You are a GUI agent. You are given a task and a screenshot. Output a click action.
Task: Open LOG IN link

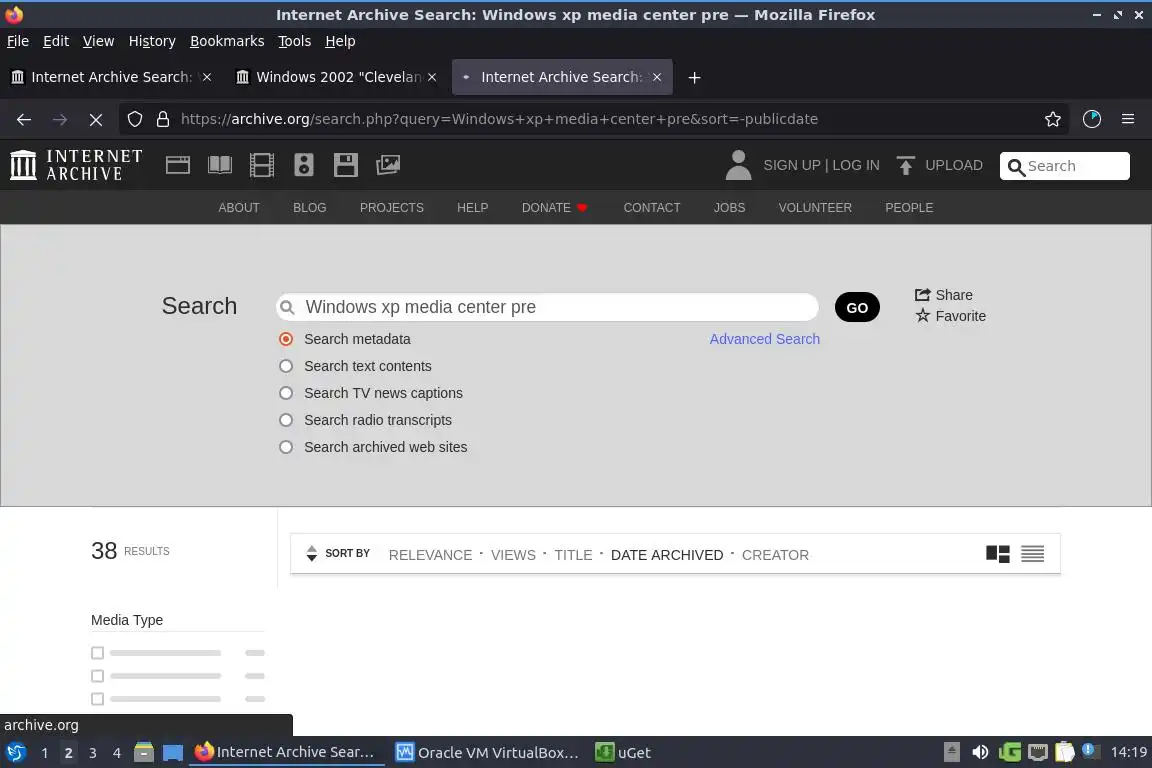tap(855, 165)
